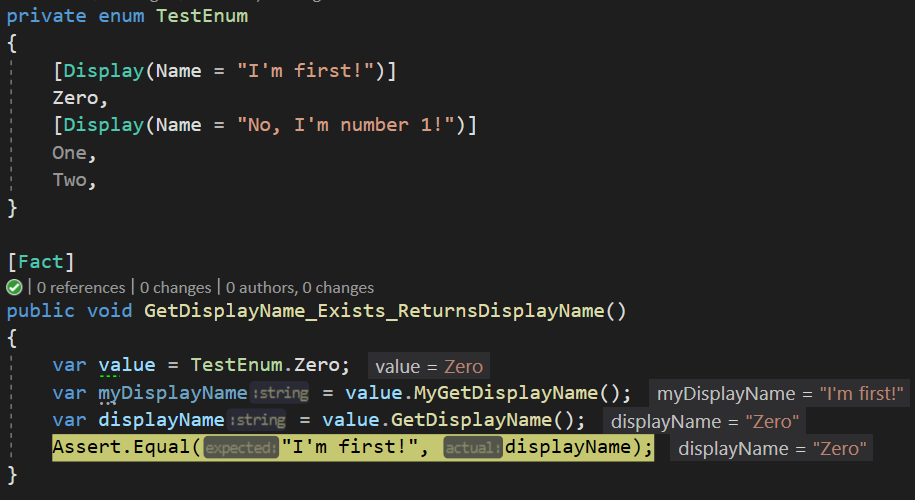Click the 'private' keyword of the enum

(x=46, y=16)
